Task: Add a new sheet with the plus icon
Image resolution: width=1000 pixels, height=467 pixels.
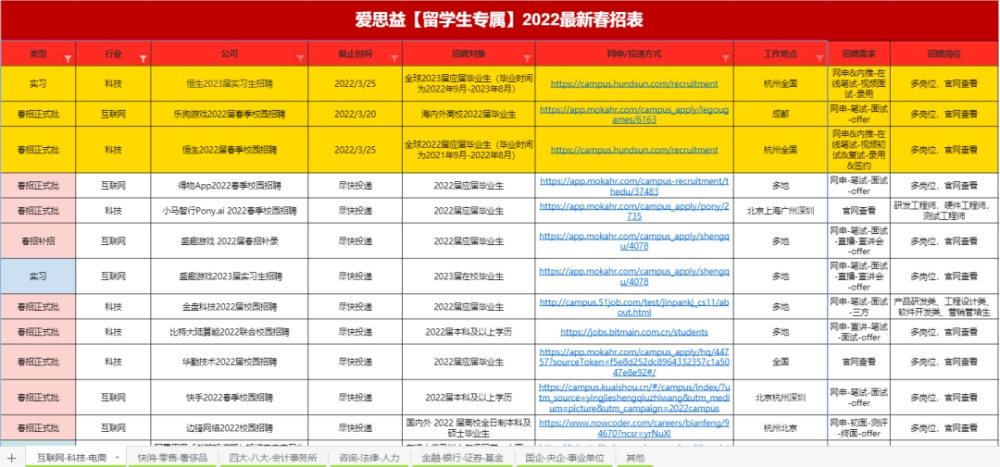Action: 11,457
